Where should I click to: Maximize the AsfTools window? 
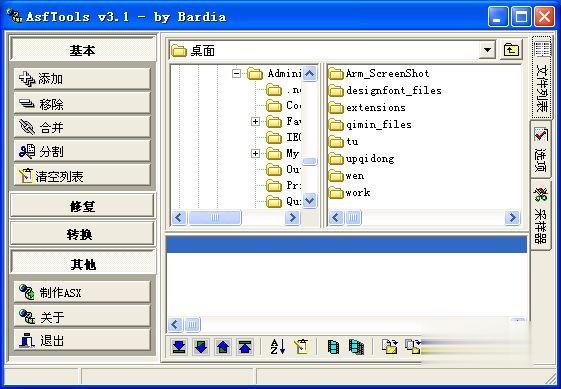[x=521, y=16]
